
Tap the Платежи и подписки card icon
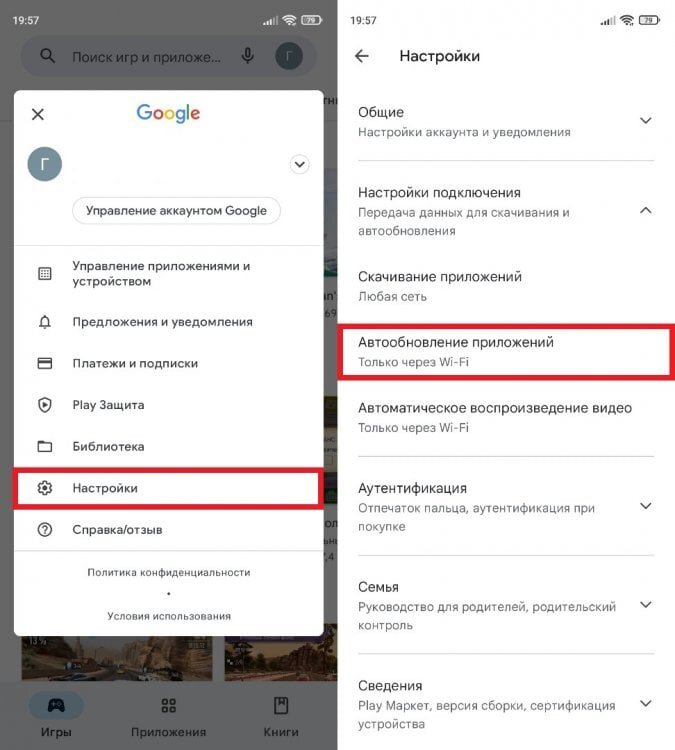pyautogui.click(x=45, y=363)
